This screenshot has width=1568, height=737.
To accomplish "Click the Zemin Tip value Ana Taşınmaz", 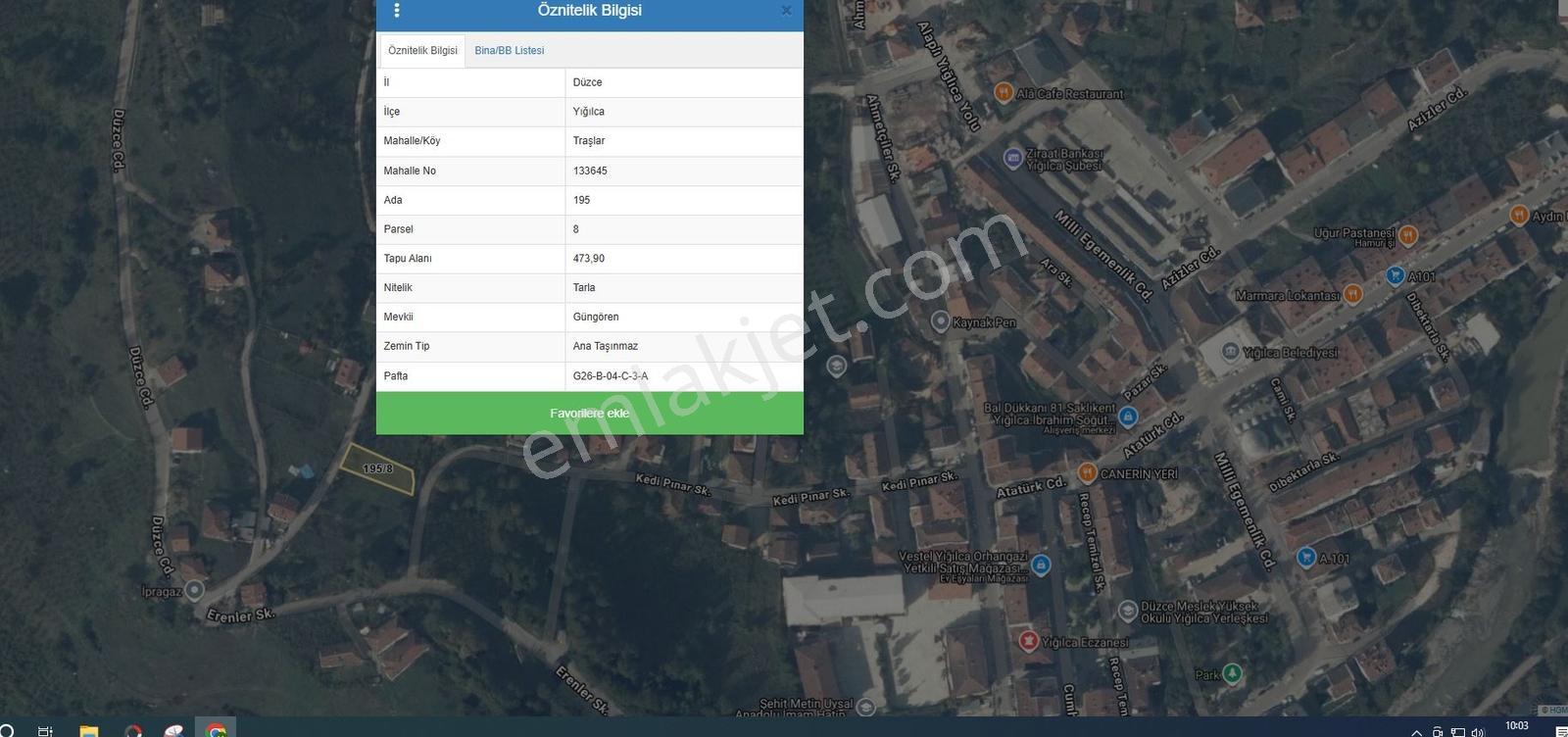I will (606, 346).
